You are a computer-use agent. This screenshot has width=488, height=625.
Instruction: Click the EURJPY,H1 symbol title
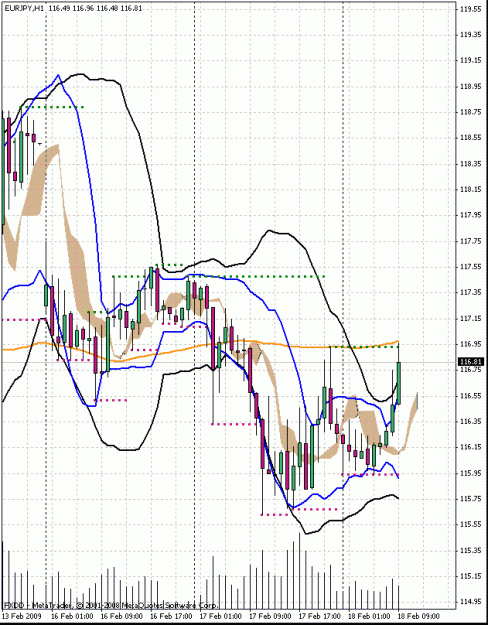coord(24,8)
